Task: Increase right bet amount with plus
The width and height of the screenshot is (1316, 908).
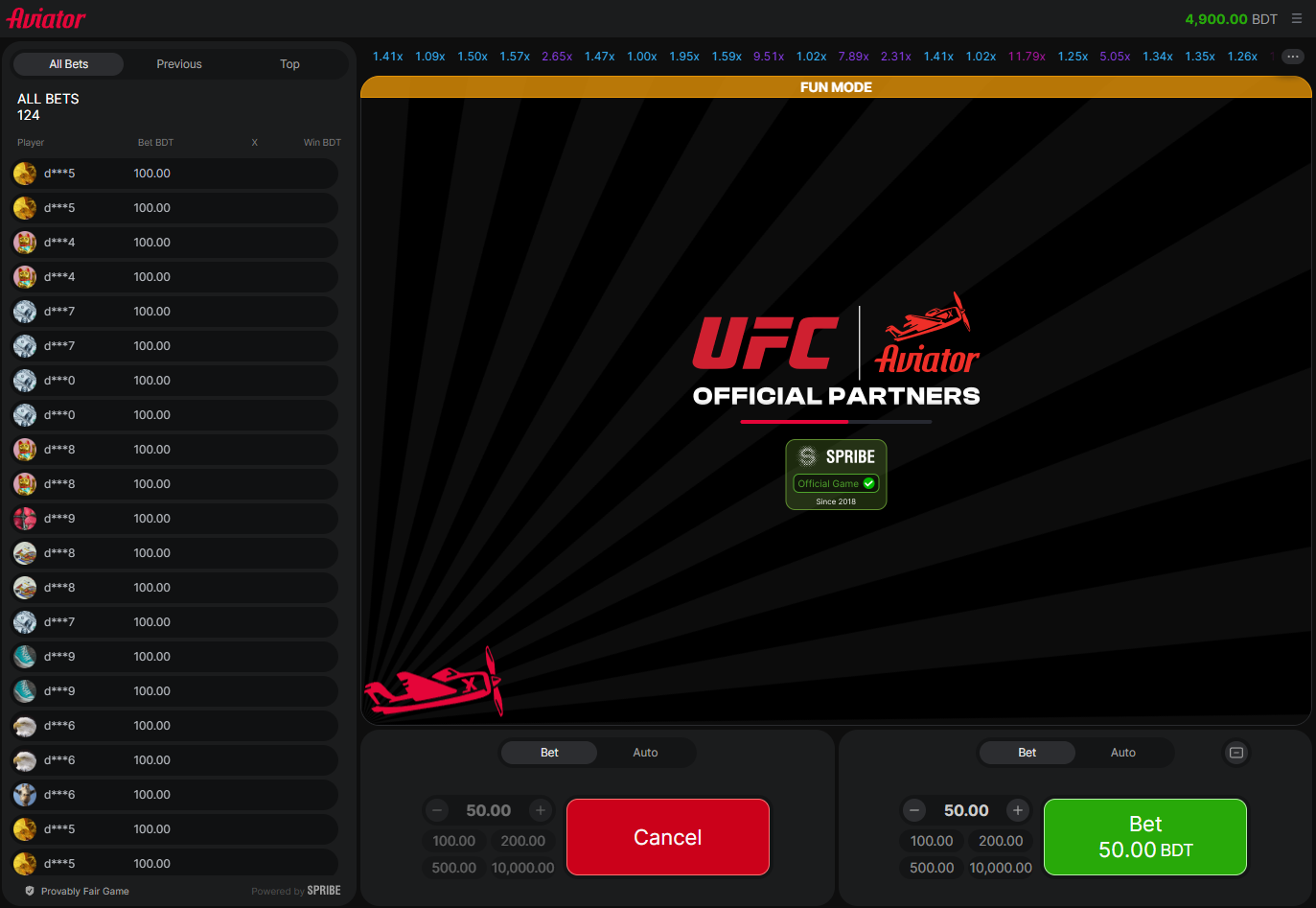Action: (x=1018, y=810)
